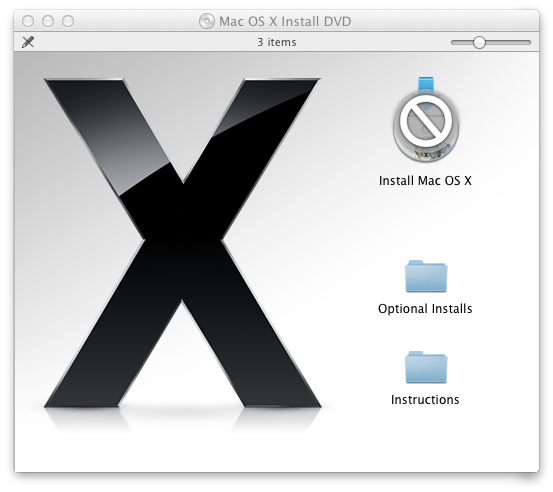
Task: Select the 'Install Mac OS X' label
Action: 425,181
